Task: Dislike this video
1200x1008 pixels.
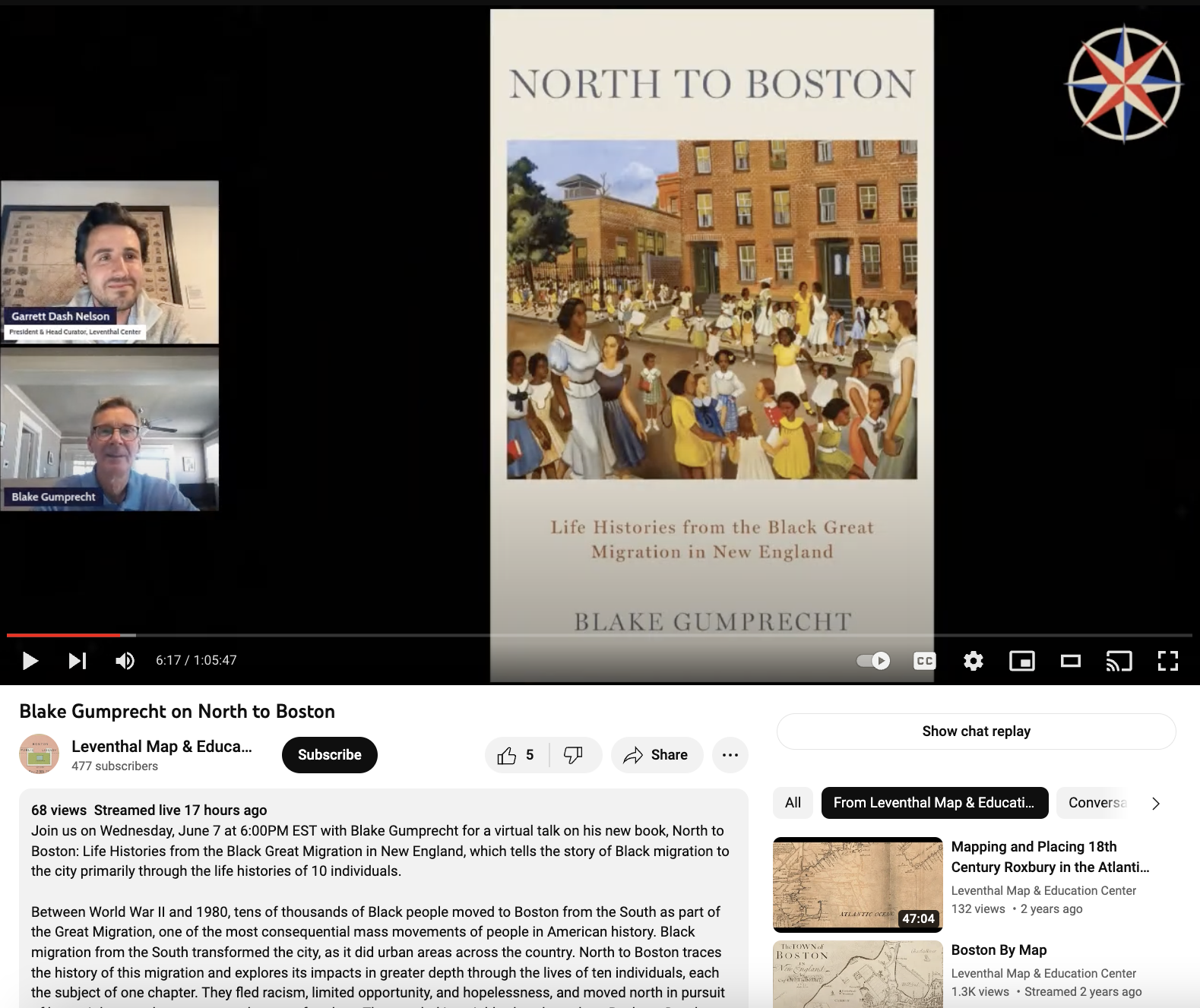Action: point(574,755)
